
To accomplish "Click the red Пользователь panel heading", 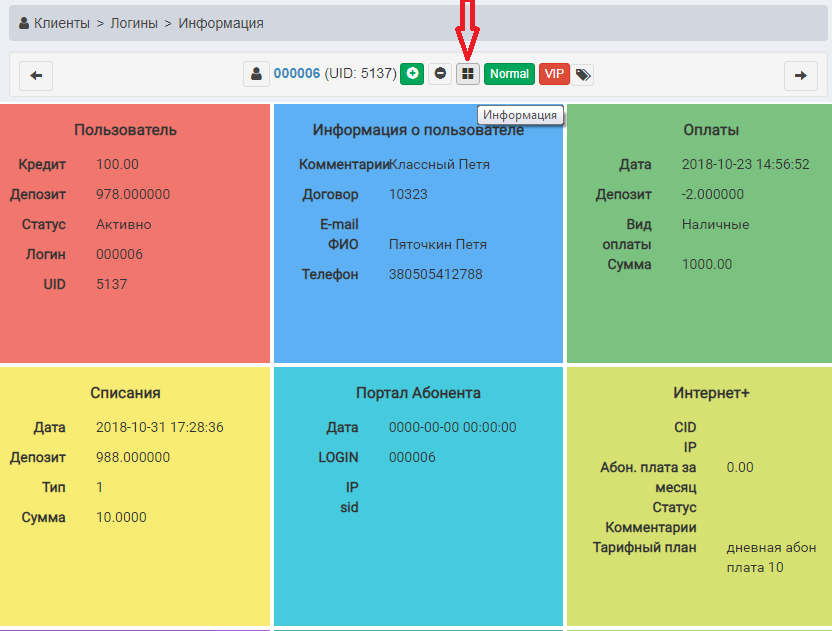I will click(x=125, y=130).
